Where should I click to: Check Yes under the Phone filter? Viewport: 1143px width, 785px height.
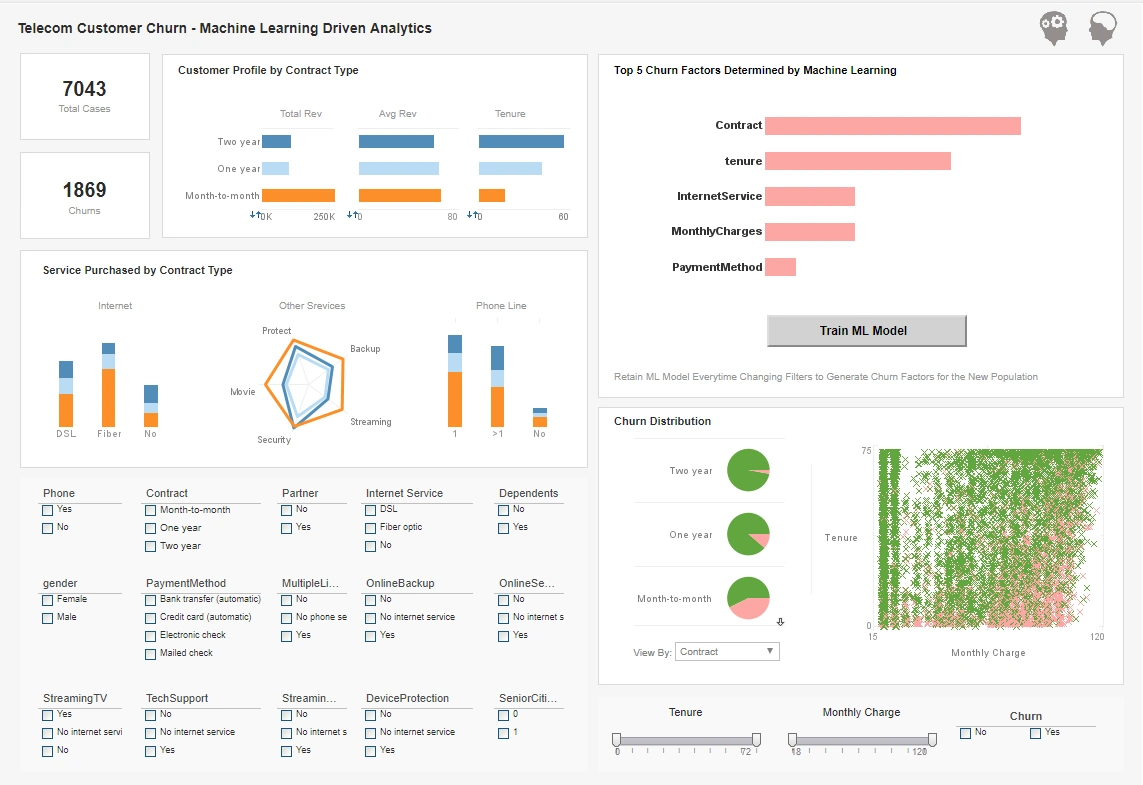tap(46, 509)
